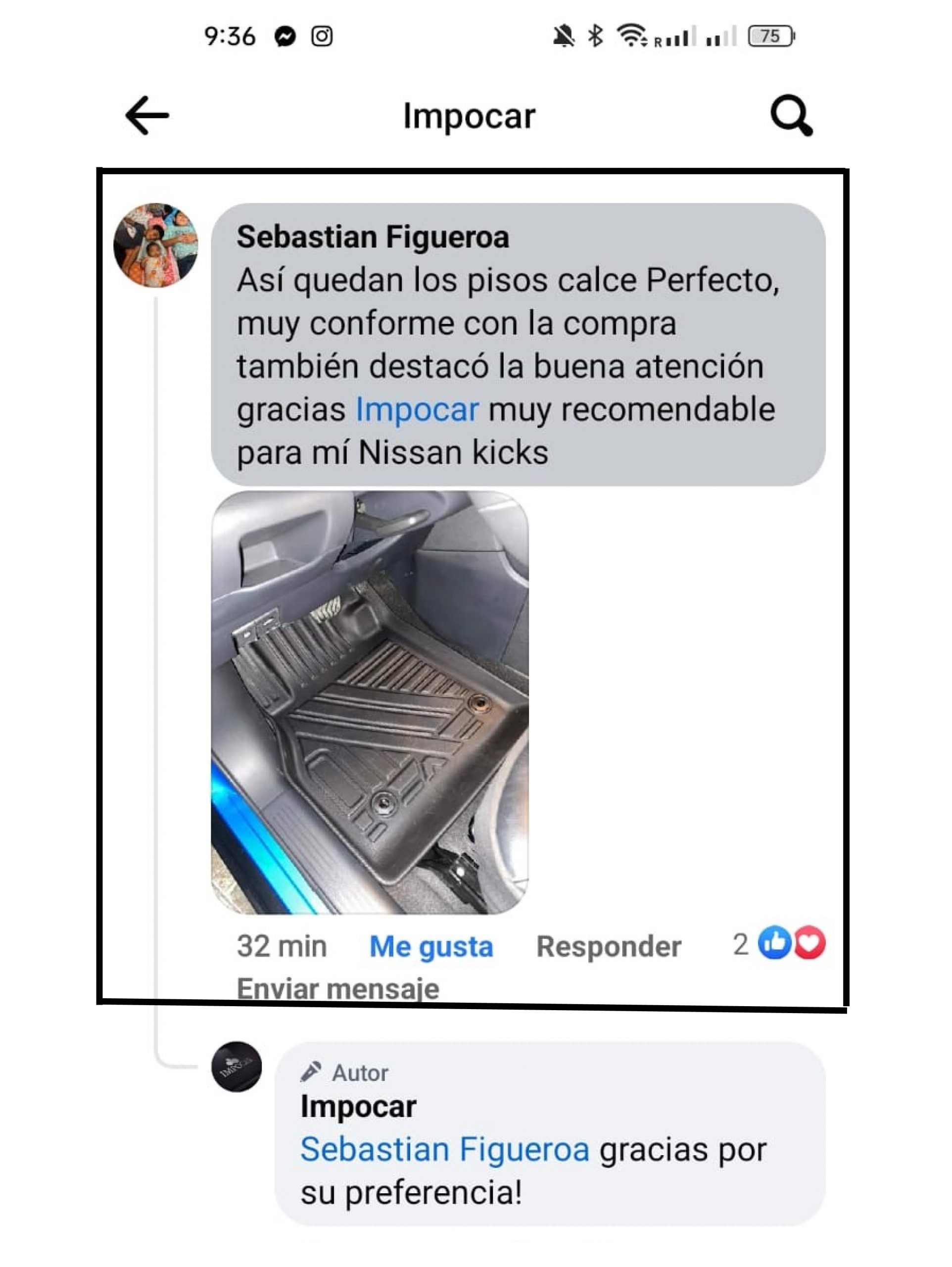Open Sebastian Figueroa's profile picture
The image size is (952, 1267).
click(x=156, y=245)
